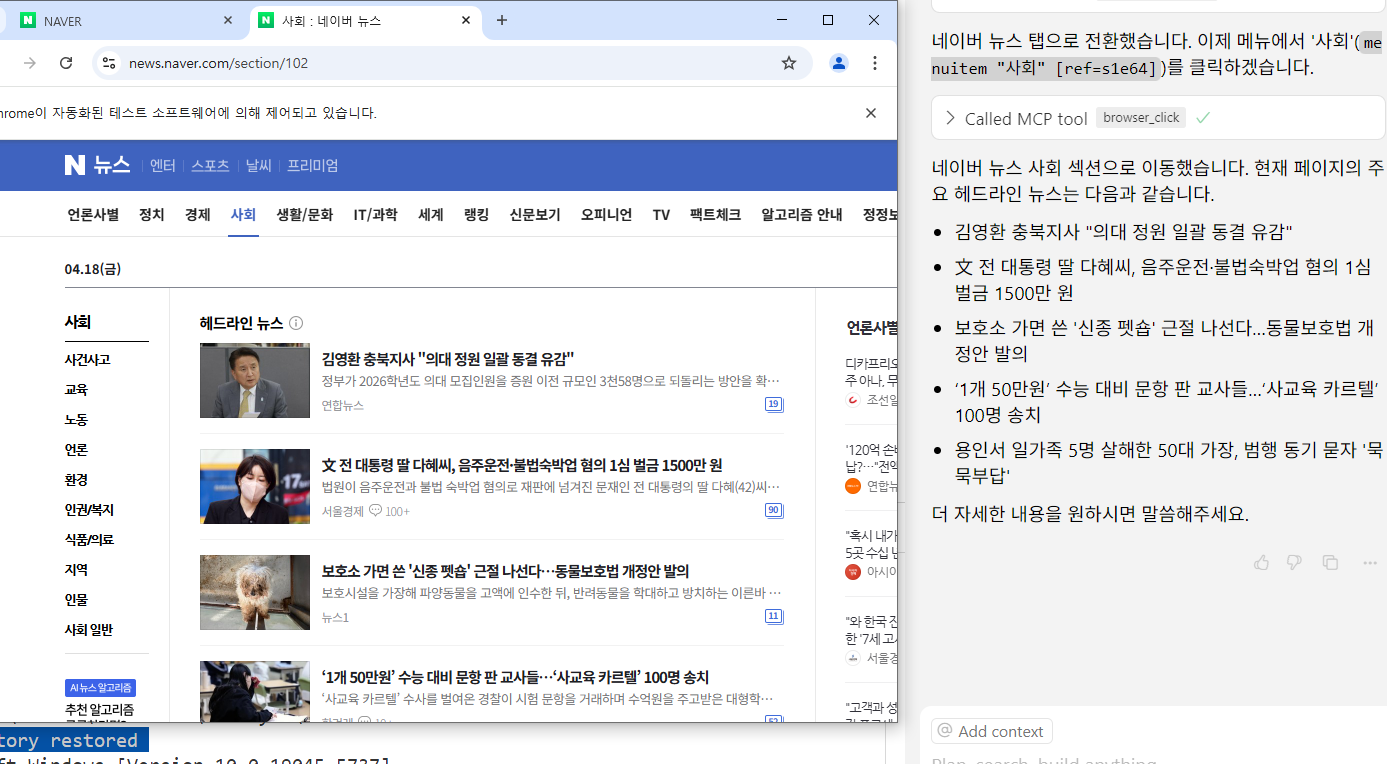Open the 환경 sidebar category

pyautogui.click(x=76, y=479)
